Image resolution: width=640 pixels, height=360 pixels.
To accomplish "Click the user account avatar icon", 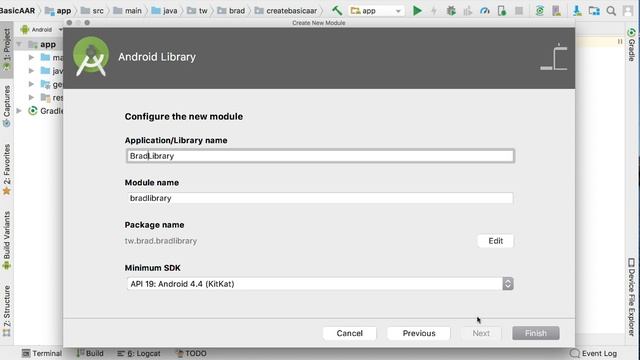I will [628, 11].
